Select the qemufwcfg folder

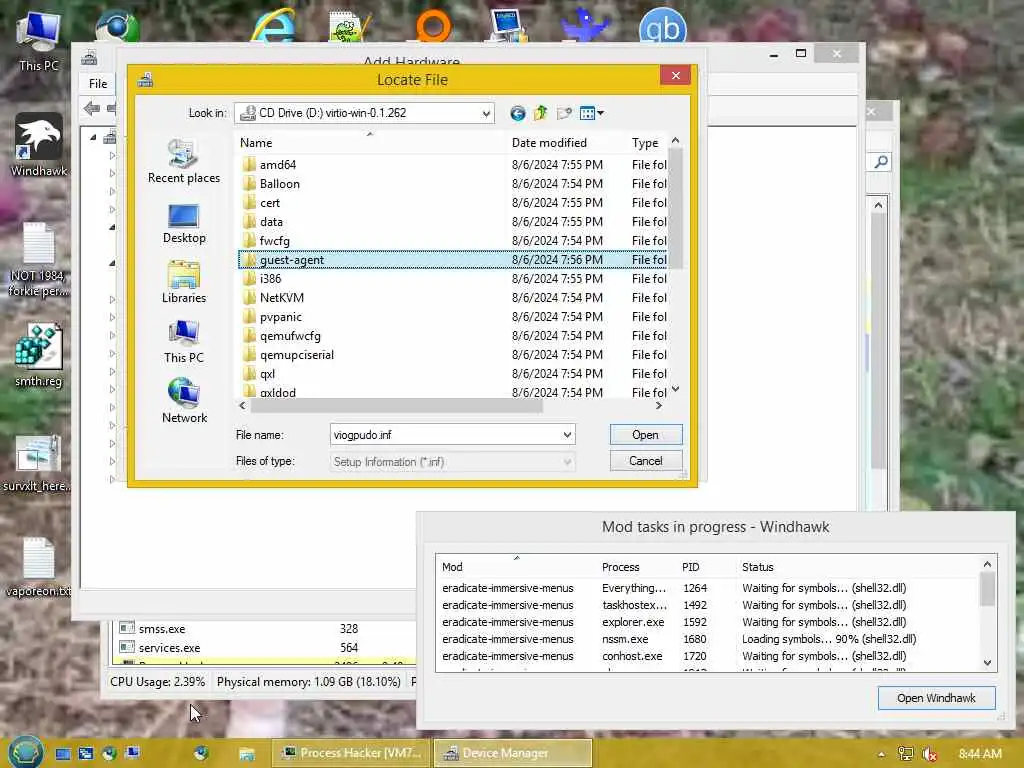click(453, 336)
